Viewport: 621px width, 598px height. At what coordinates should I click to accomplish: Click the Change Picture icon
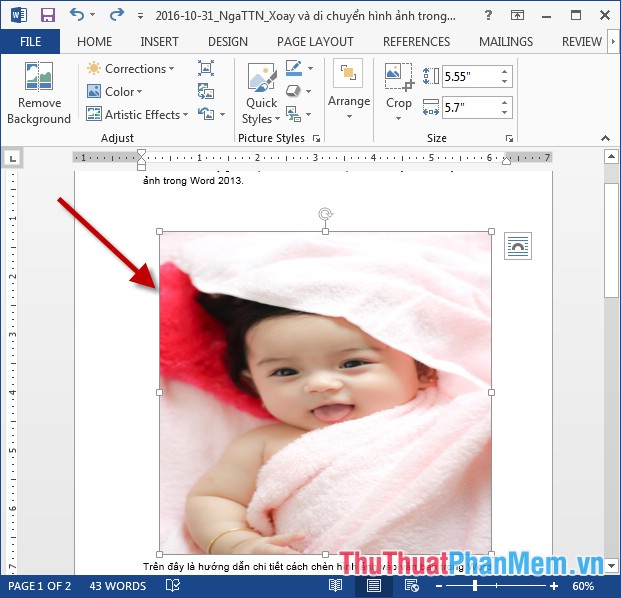[206, 91]
